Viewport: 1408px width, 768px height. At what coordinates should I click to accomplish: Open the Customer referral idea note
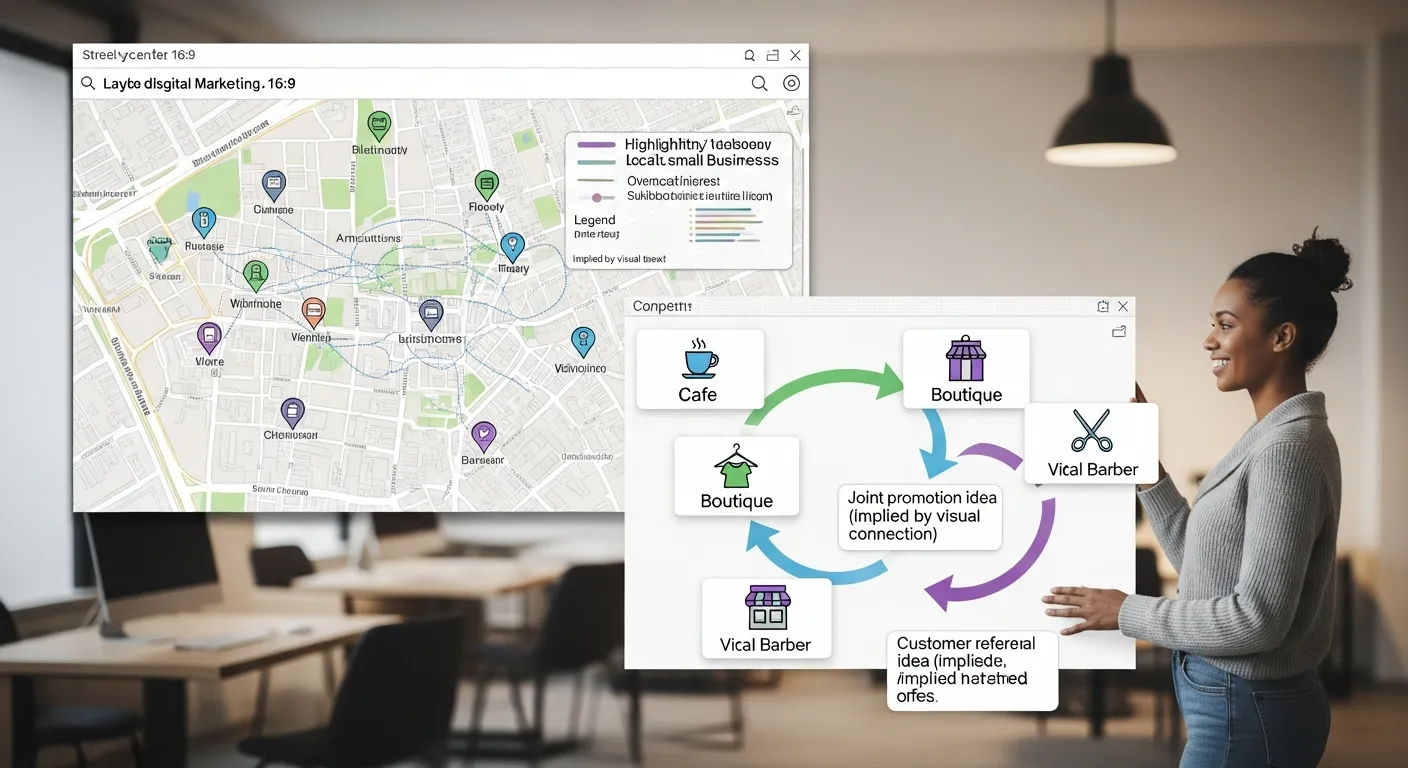(x=971, y=670)
